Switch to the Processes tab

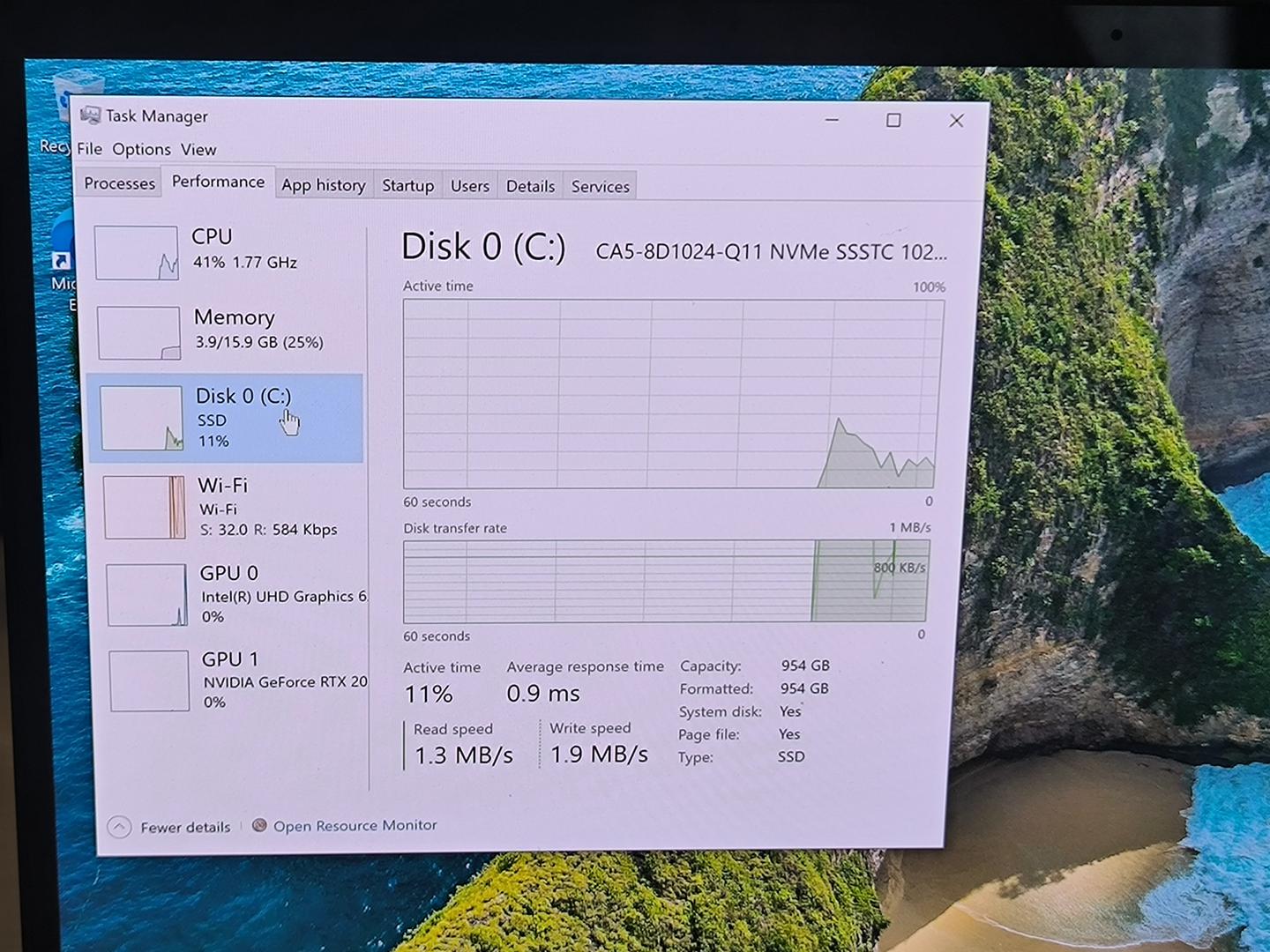(x=119, y=183)
